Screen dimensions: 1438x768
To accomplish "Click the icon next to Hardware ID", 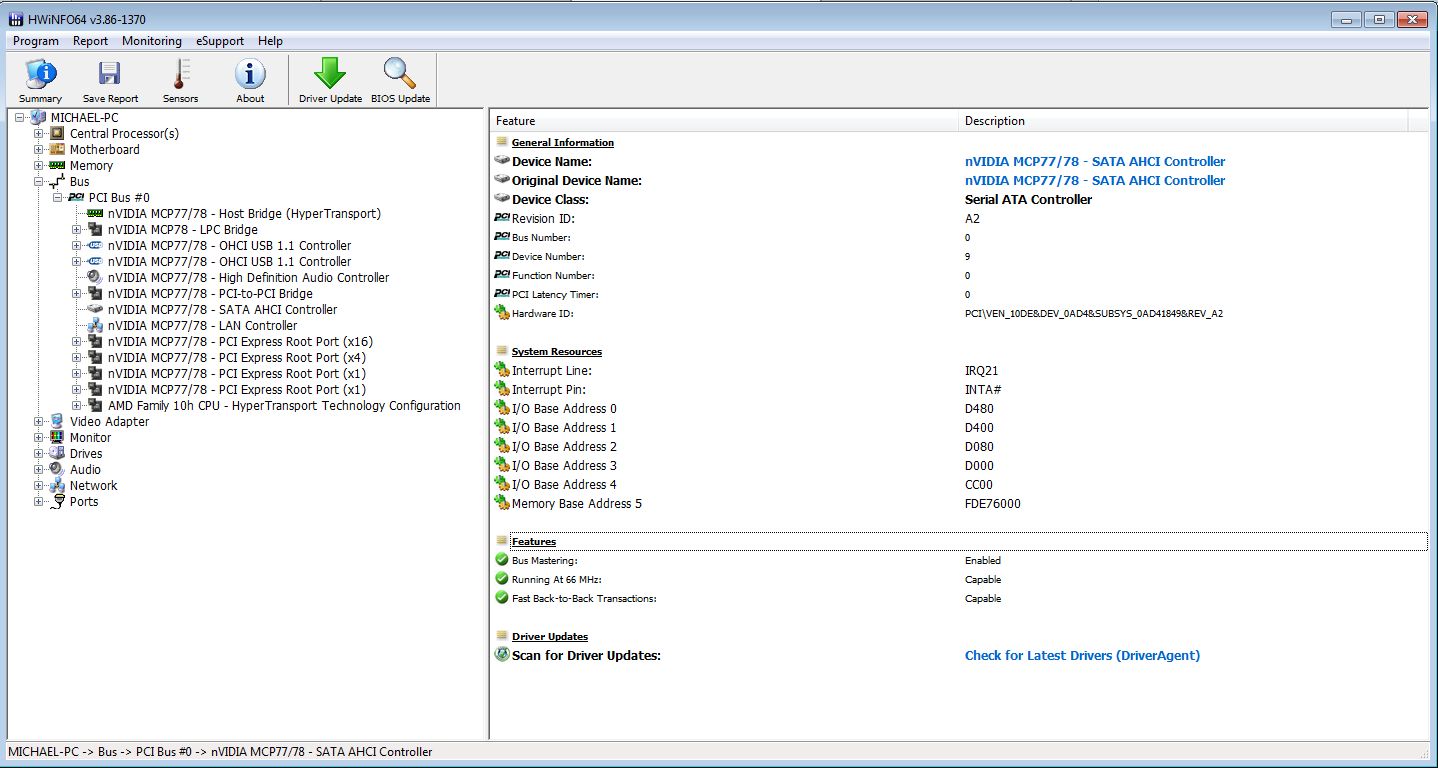I will click(x=502, y=313).
